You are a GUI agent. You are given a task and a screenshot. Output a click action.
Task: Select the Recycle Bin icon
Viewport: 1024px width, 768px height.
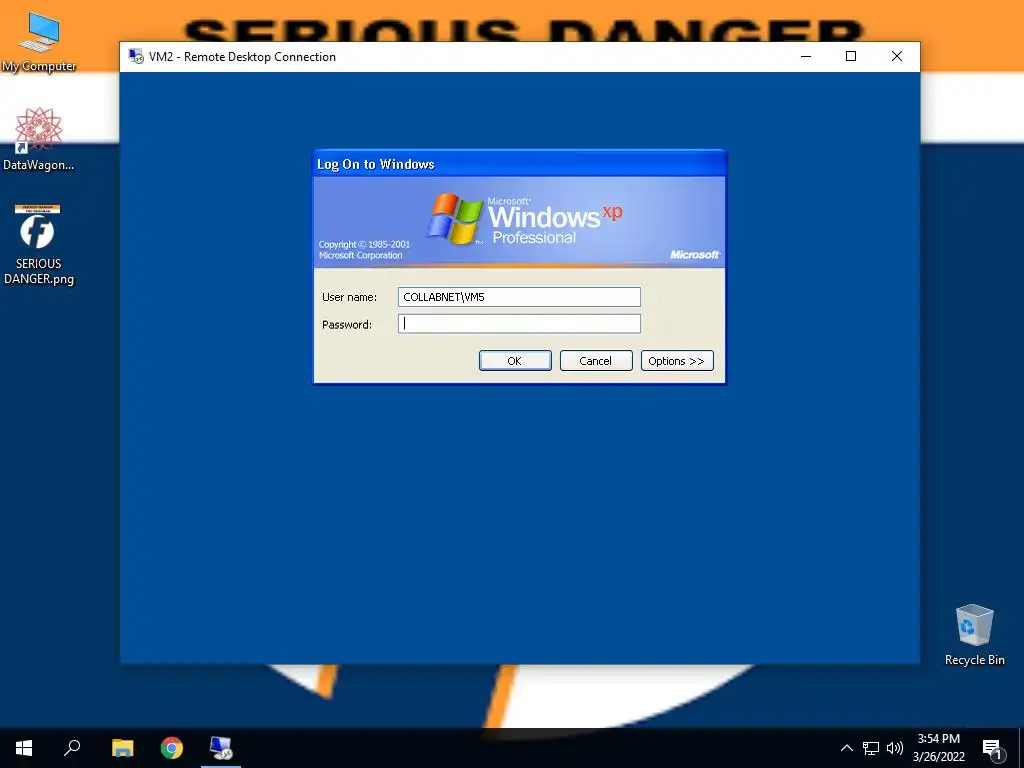pos(974,634)
